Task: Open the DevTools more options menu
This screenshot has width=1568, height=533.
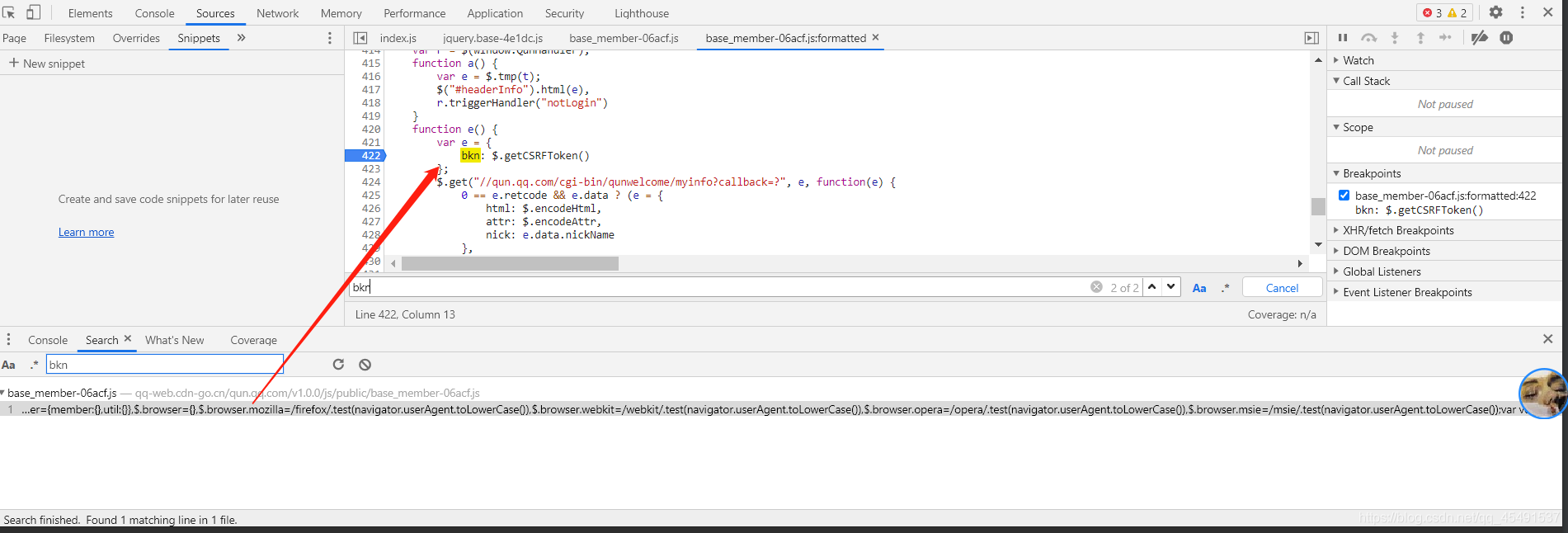Action: click(x=1523, y=12)
